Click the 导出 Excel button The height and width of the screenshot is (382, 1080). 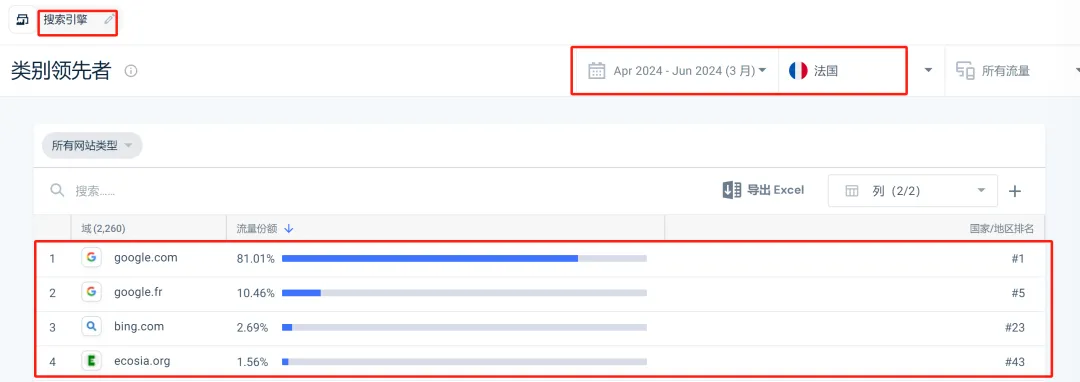[763, 190]
